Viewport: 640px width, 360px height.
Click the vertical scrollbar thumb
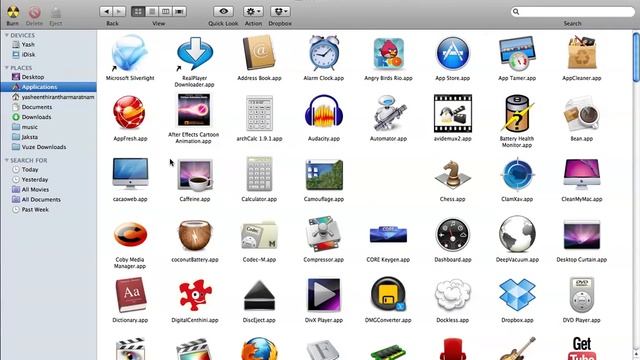(x=636, y=58)
